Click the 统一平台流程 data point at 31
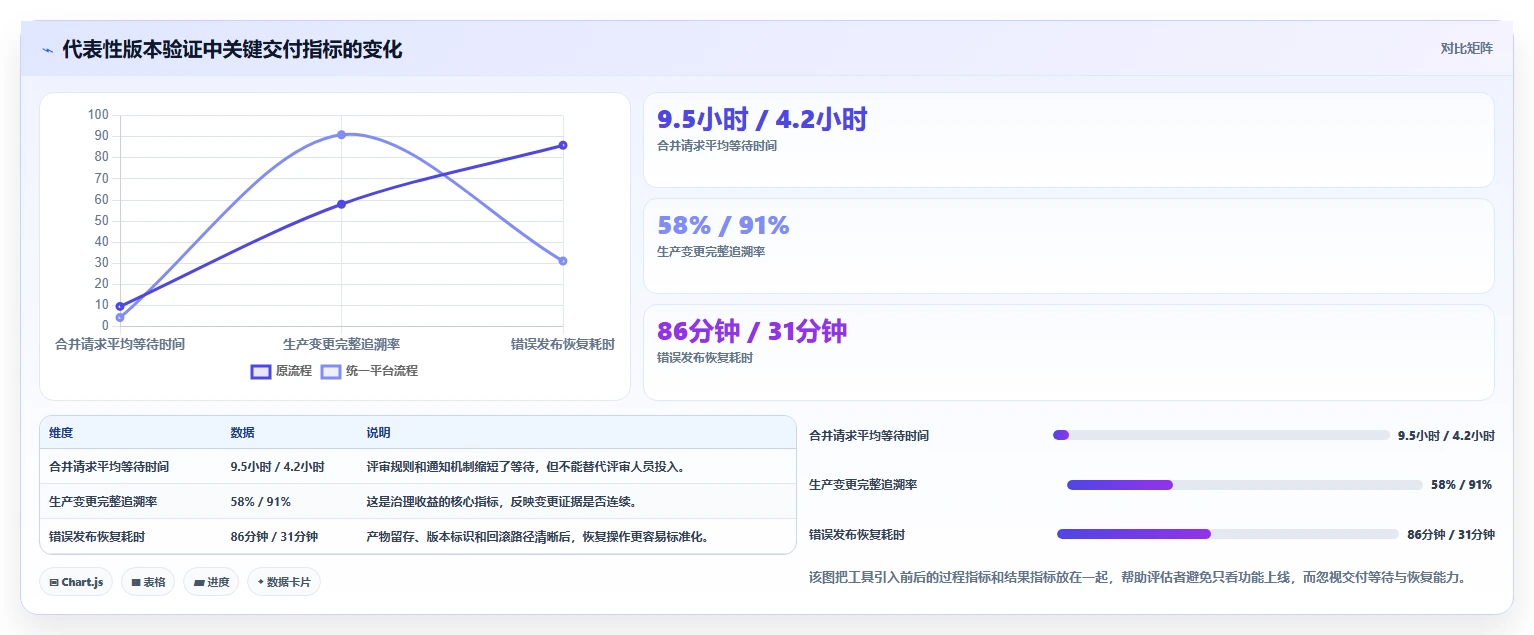This screenshot has height=635, width=1534. point(563,261)
